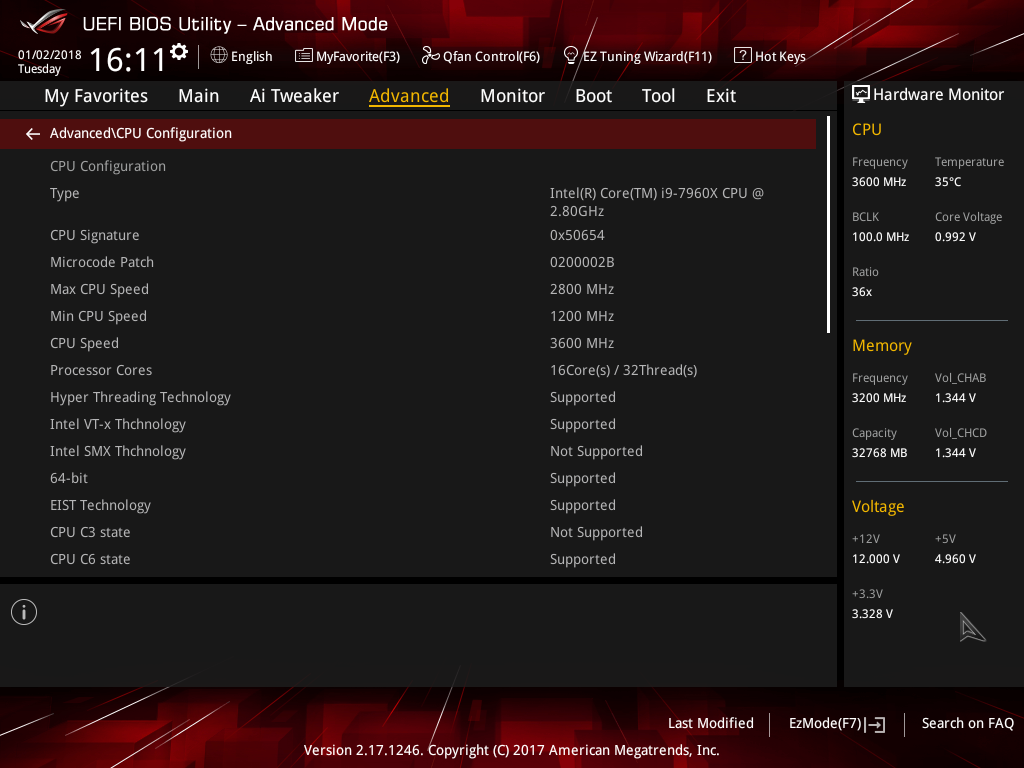Click the i9-7960X CPU type value
The width and height of the screenshot is (1024, 768).
click(x=656, y=202)
